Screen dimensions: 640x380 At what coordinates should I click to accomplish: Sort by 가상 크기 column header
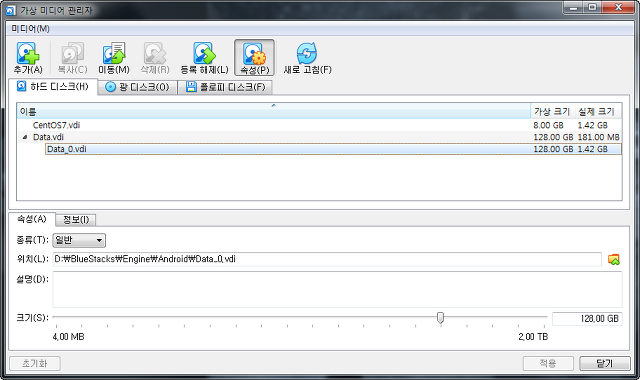coord(552,111)
